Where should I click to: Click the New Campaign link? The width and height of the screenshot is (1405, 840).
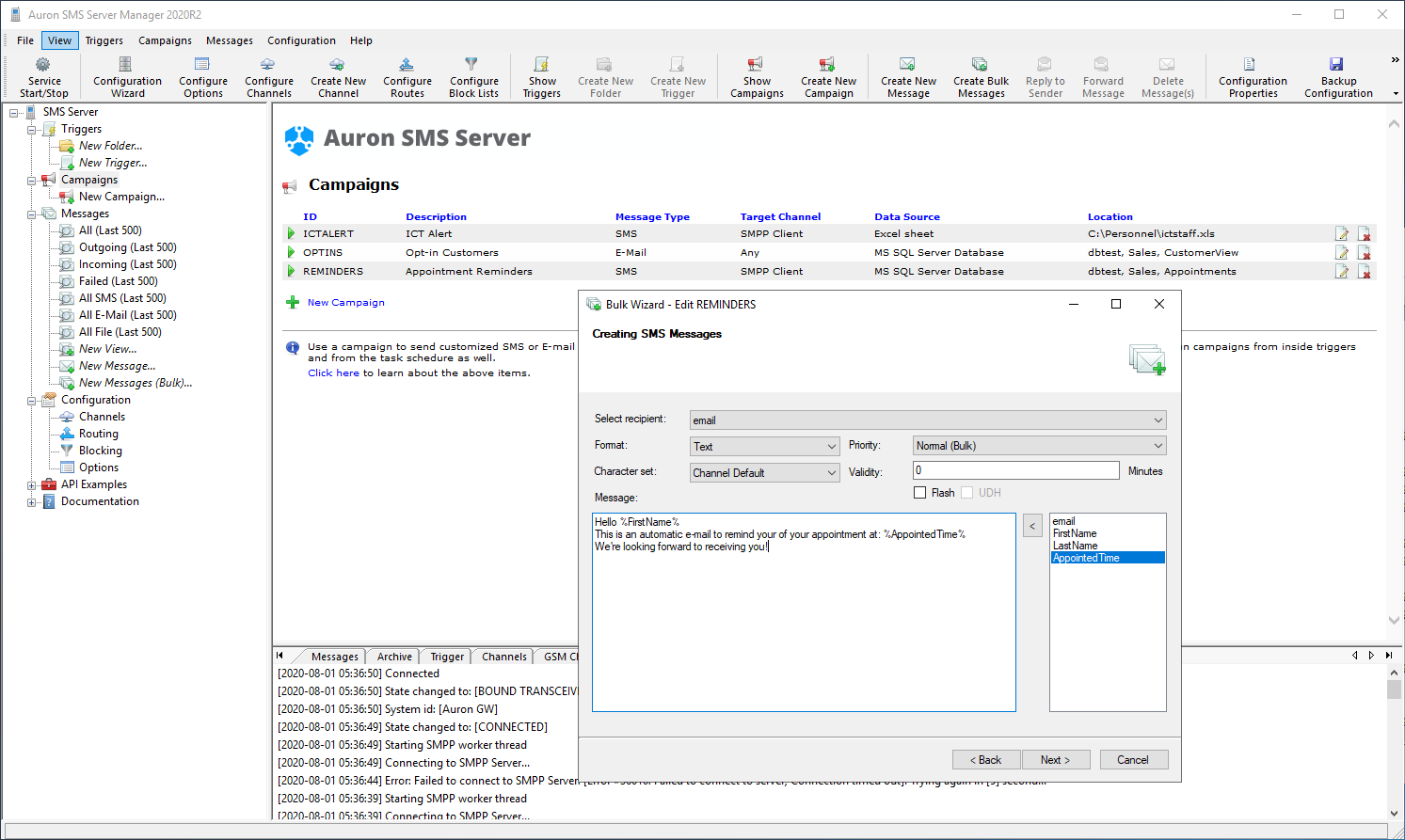(x=345, y=303)
